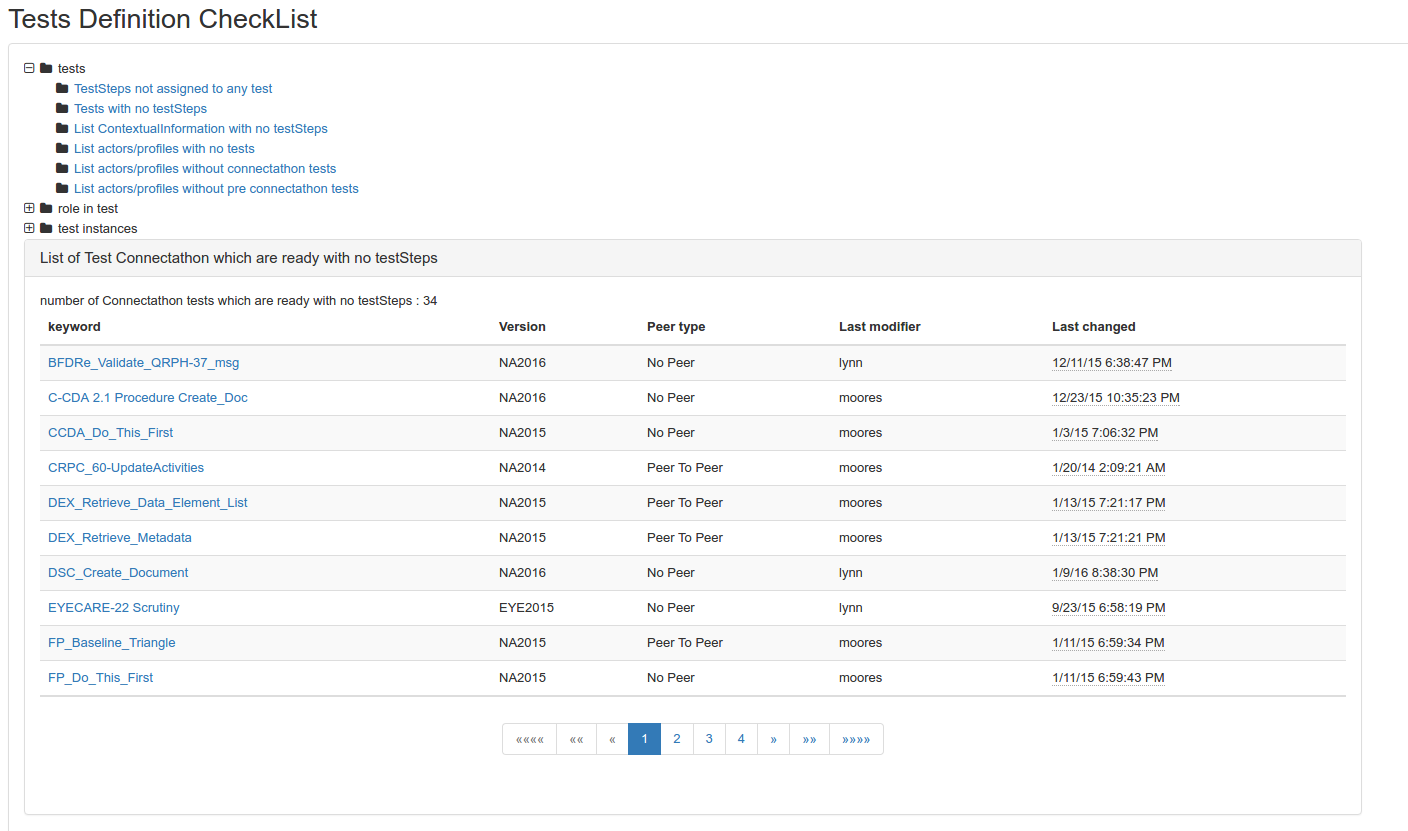Image resolution: width=1408 pixels, height=831 pixels.
Task: Click the single-arrow next page button
Action: (773, 739)
